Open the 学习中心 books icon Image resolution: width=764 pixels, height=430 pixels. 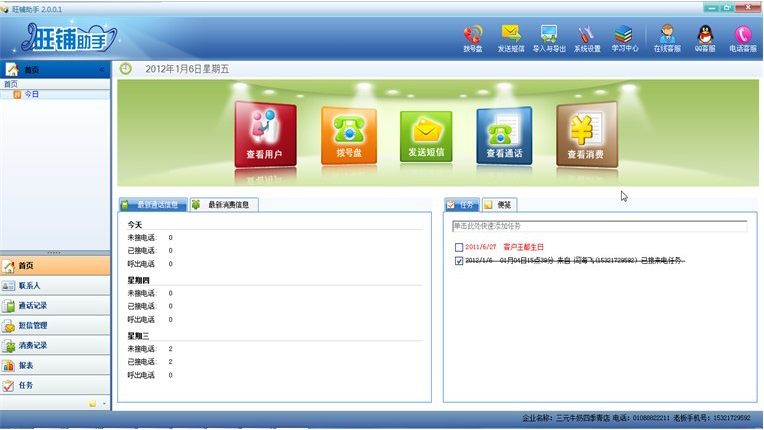tap(624, 37)
